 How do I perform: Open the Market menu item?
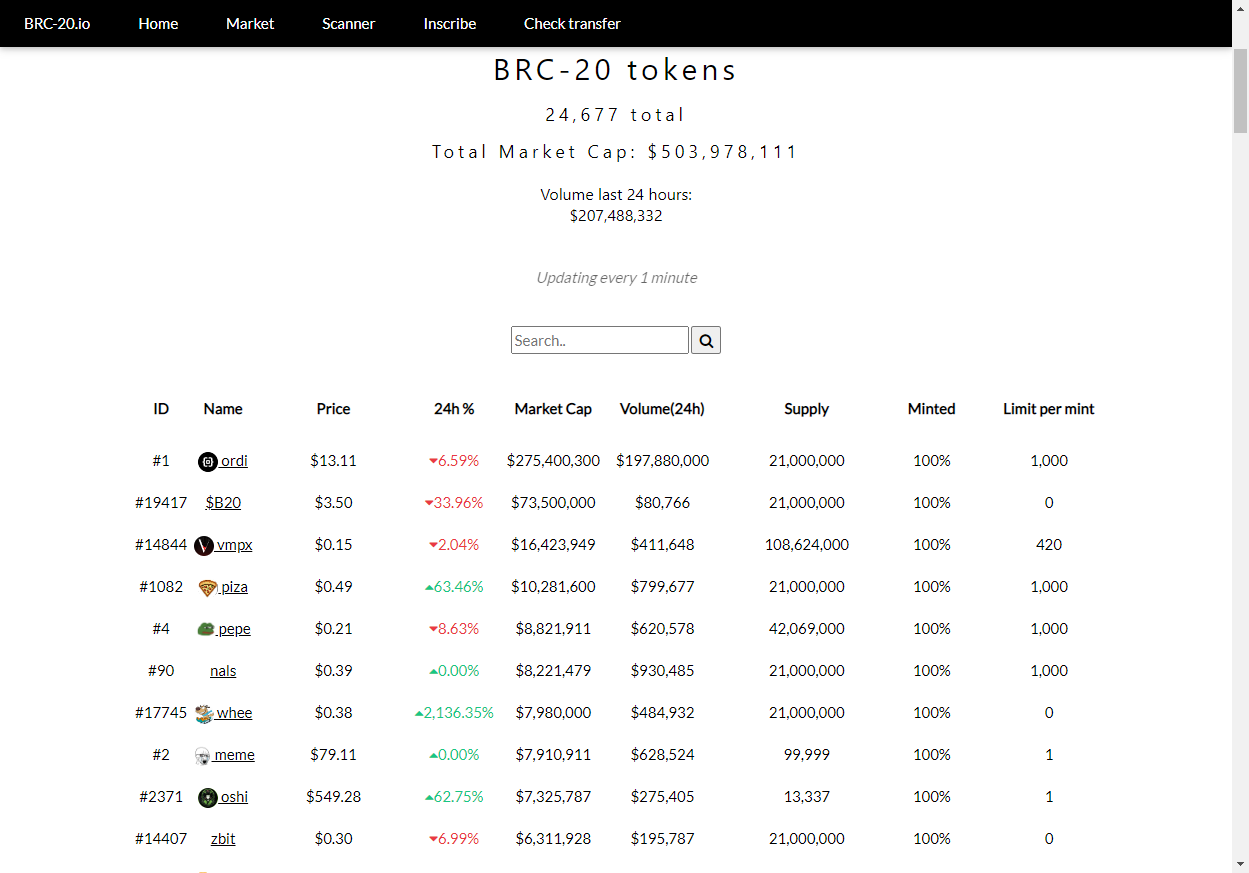(x=250, y=23)
